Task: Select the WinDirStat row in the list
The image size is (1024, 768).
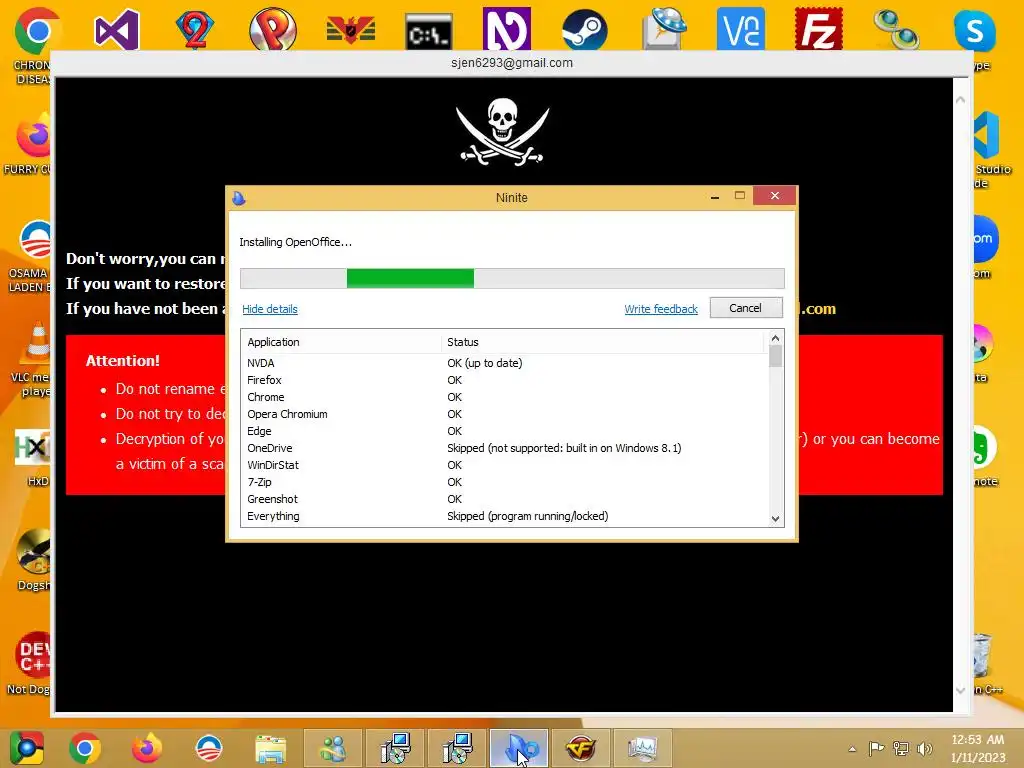Action: 505,465
